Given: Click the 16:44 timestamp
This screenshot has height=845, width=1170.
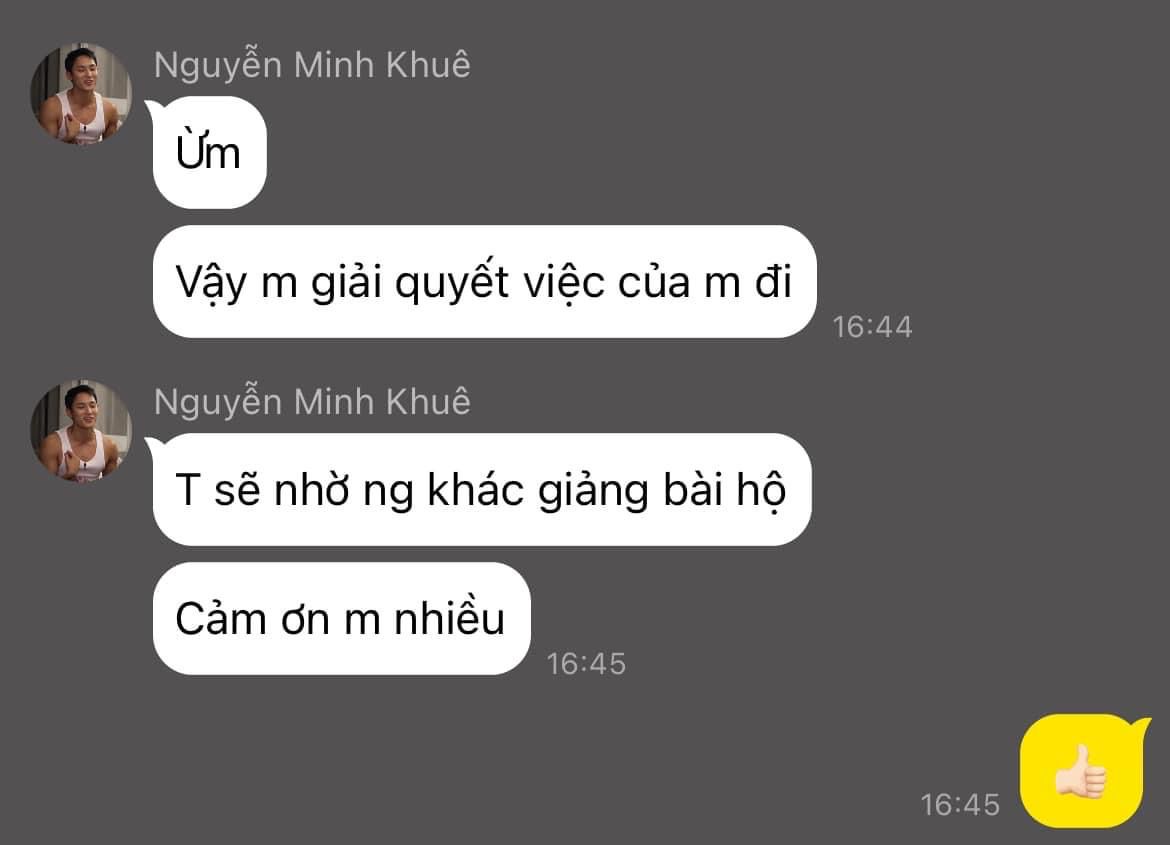Looking at the screenshot, I should (872, 327).
